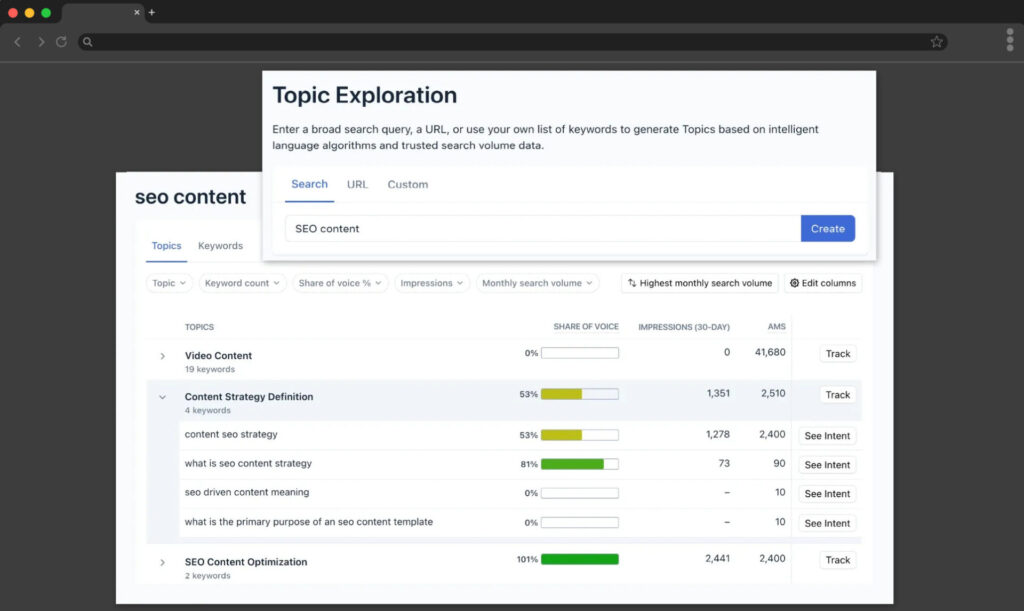1024x611 pixels.
Task: Click the Edit columns button
Action: tap(823, 283)
